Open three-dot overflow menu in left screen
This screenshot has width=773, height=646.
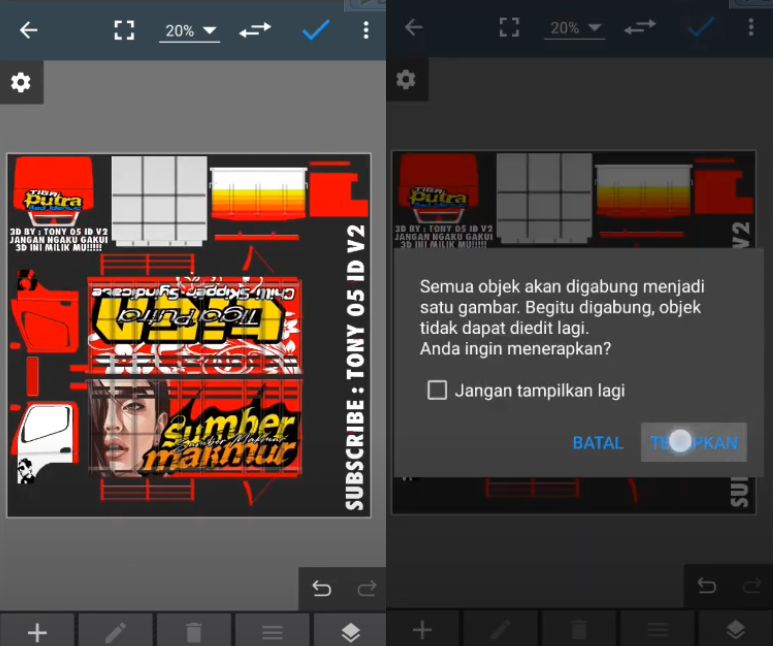(x=366, y=30)
